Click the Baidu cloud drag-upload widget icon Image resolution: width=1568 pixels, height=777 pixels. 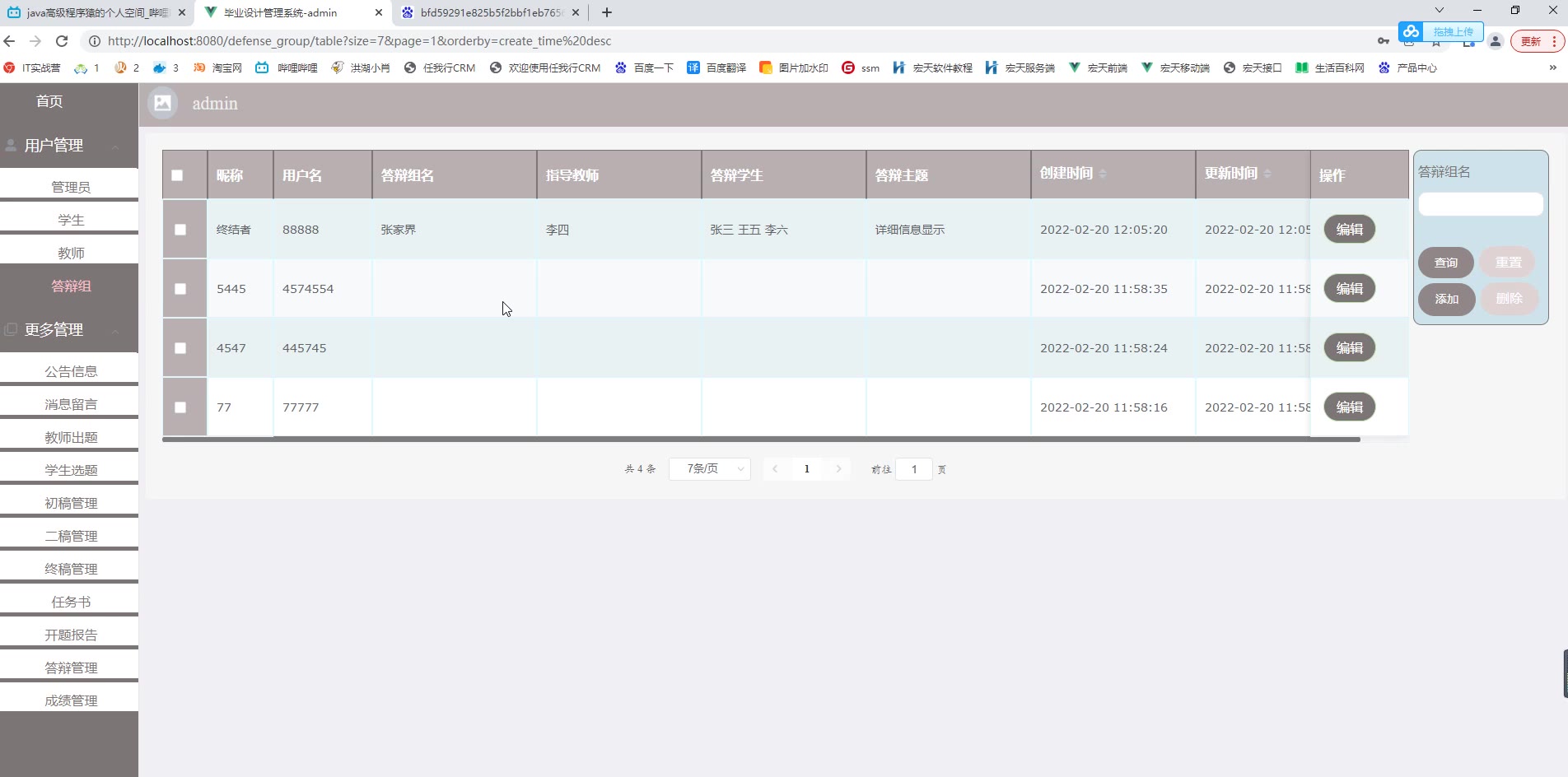[x=1412, y=31]
